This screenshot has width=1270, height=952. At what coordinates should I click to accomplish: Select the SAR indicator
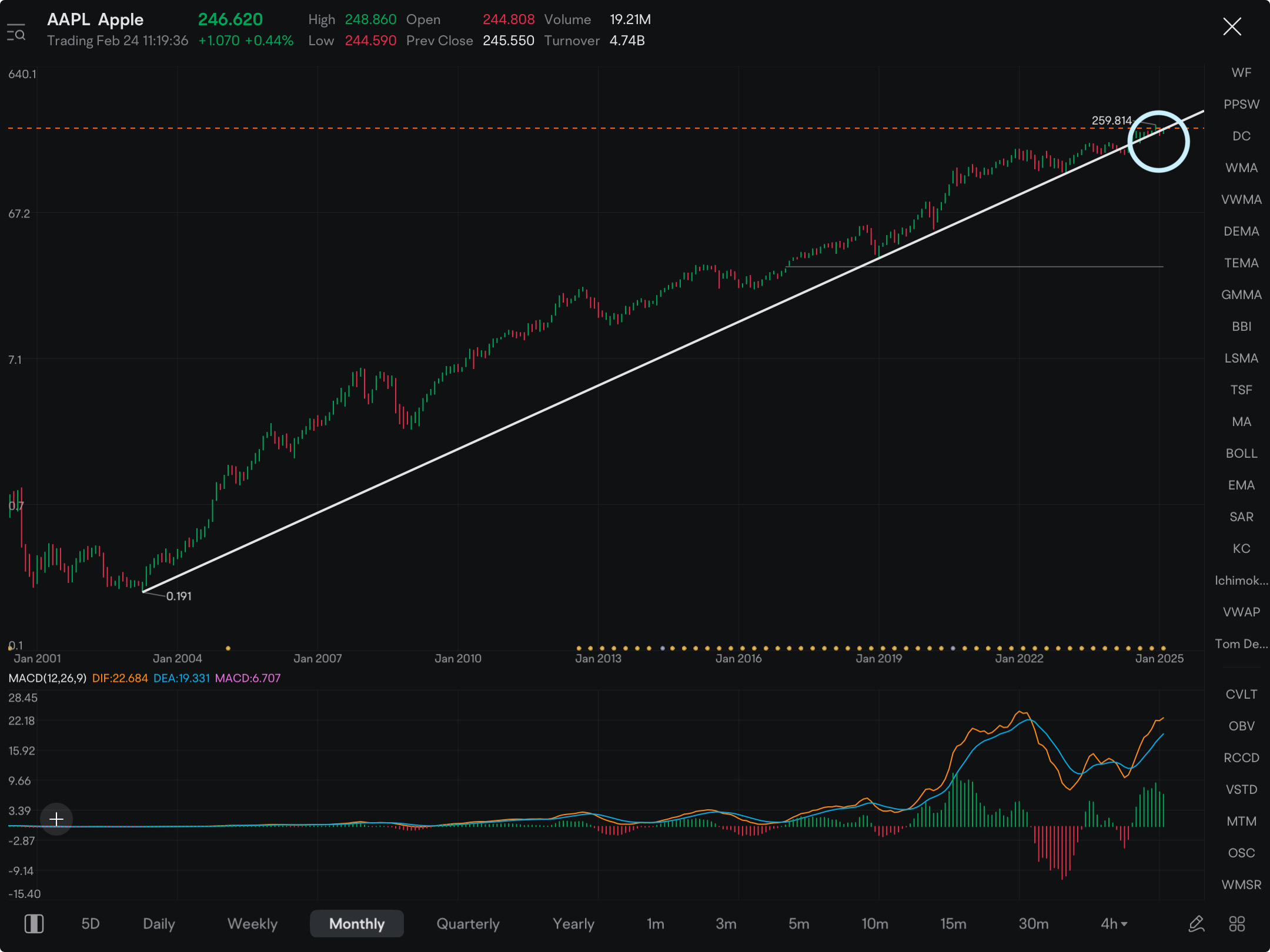coord(1241,517)
